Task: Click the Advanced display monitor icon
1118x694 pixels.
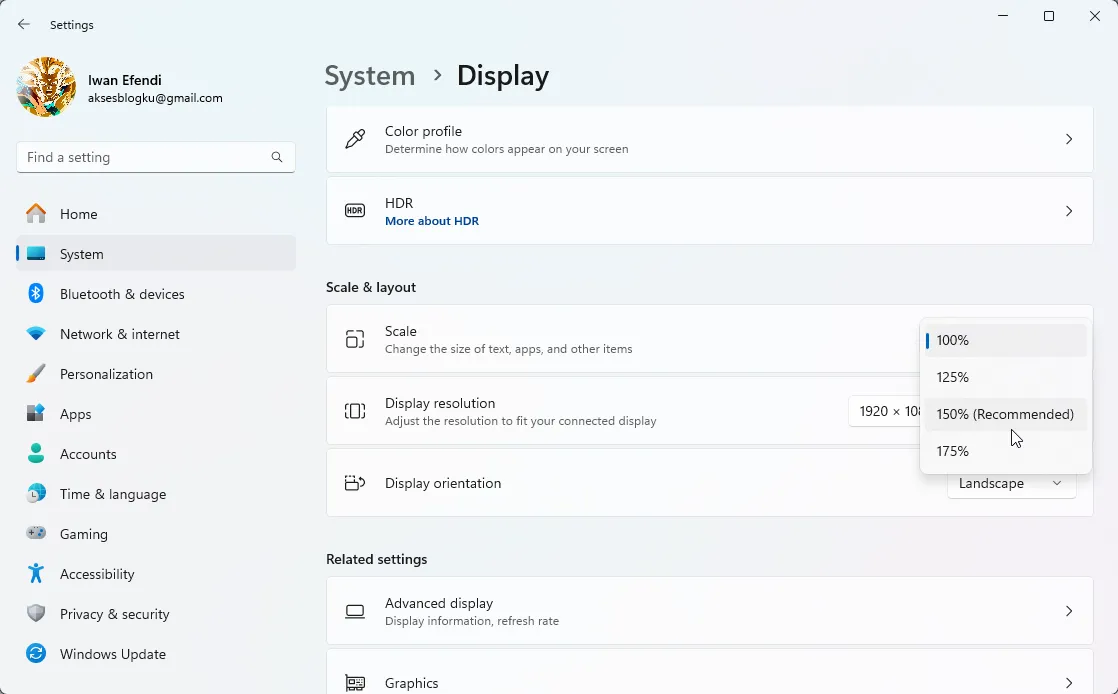Action: click(x=355, y=610)
